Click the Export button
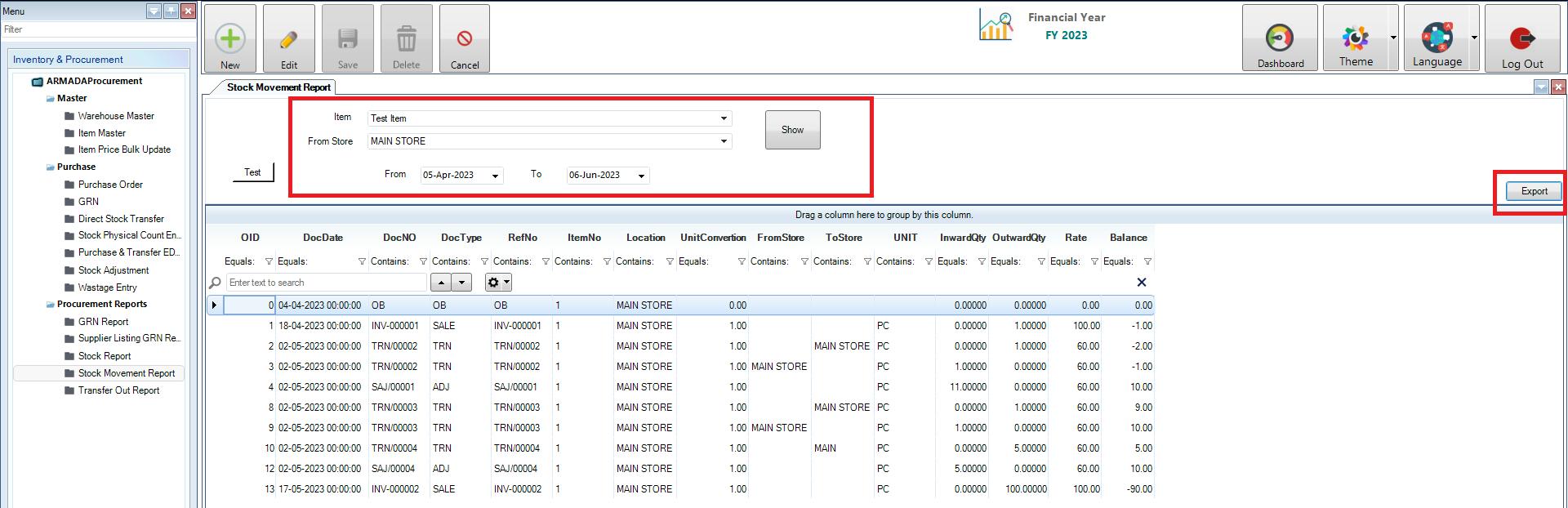 1534,191
